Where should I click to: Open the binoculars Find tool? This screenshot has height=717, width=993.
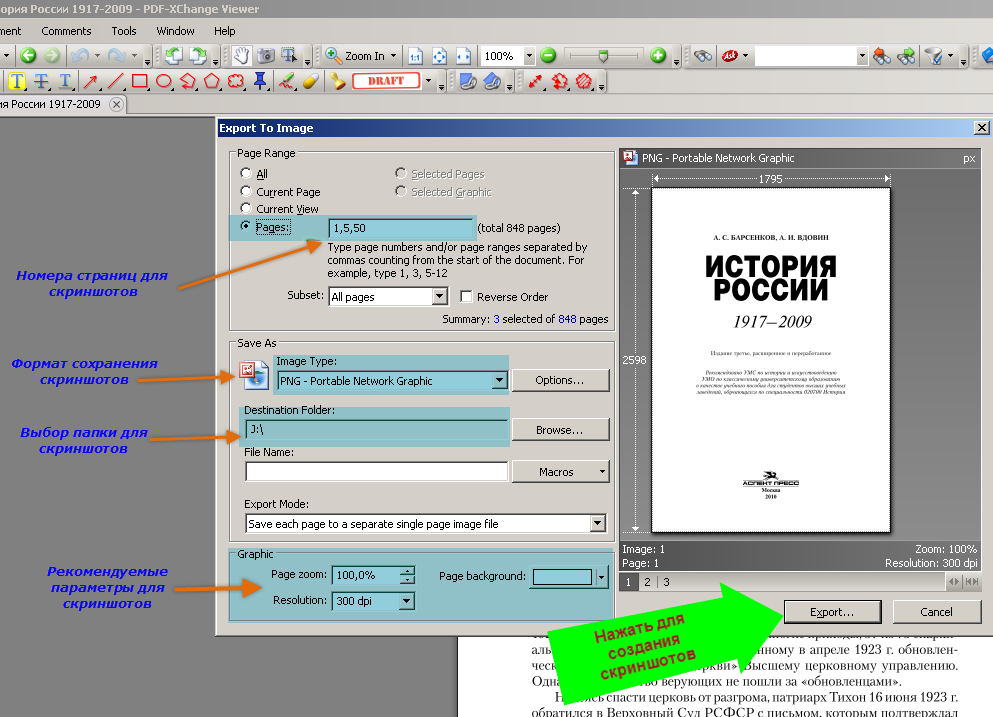702,56
